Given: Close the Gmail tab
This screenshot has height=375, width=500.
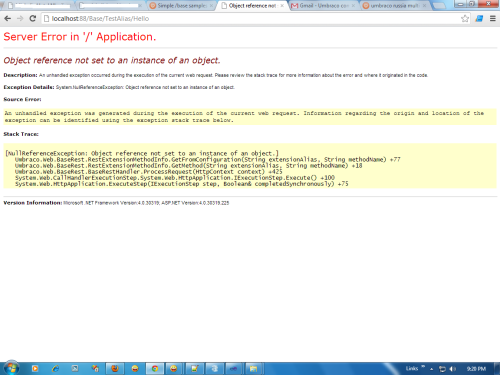Looking at the screenshot, I should [353, 6].
